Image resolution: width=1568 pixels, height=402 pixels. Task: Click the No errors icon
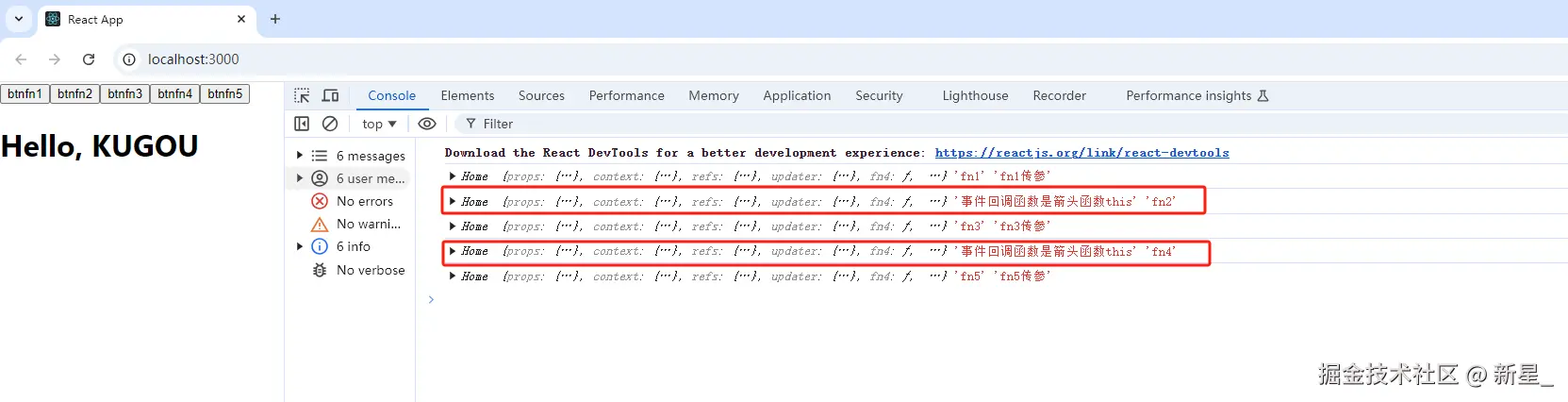pos(320,201)
